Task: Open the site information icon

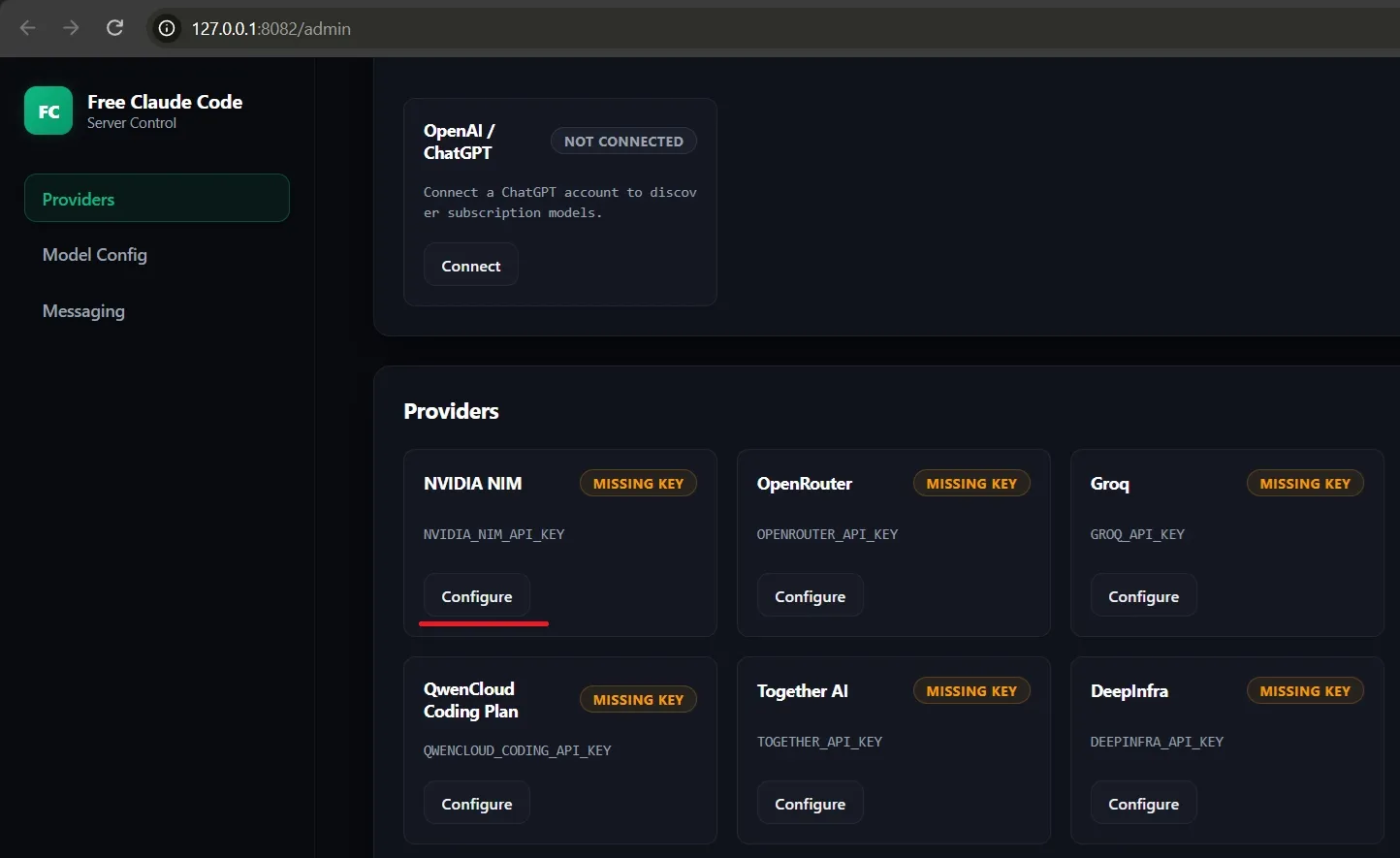Action: tap(167, 28)
